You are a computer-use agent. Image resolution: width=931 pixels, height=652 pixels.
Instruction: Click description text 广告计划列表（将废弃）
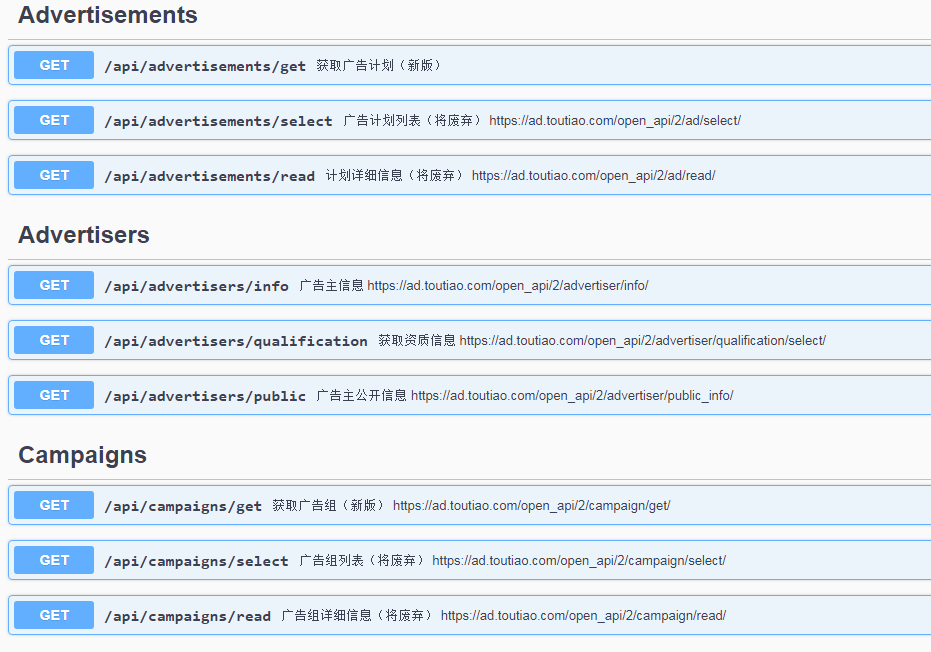[412, 121]
